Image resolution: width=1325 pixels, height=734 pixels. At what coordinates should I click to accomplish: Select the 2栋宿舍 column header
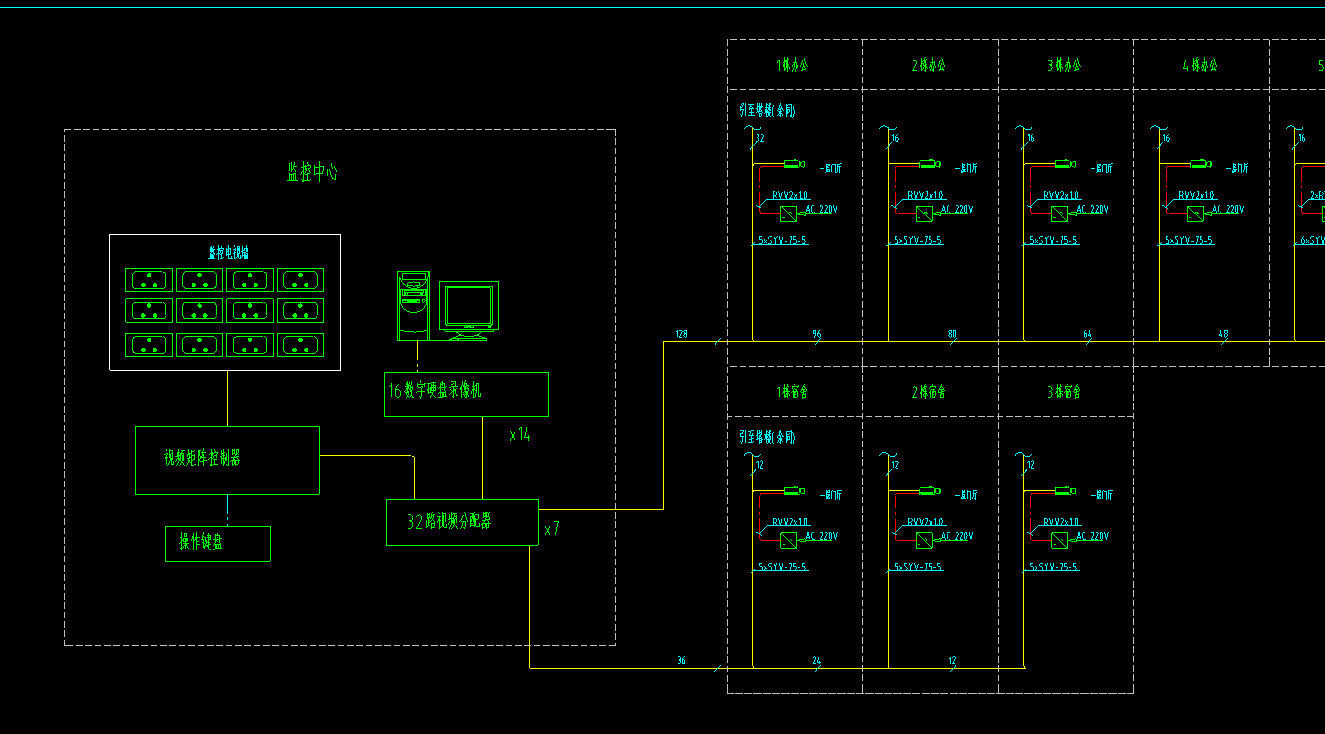click(928, 392)
